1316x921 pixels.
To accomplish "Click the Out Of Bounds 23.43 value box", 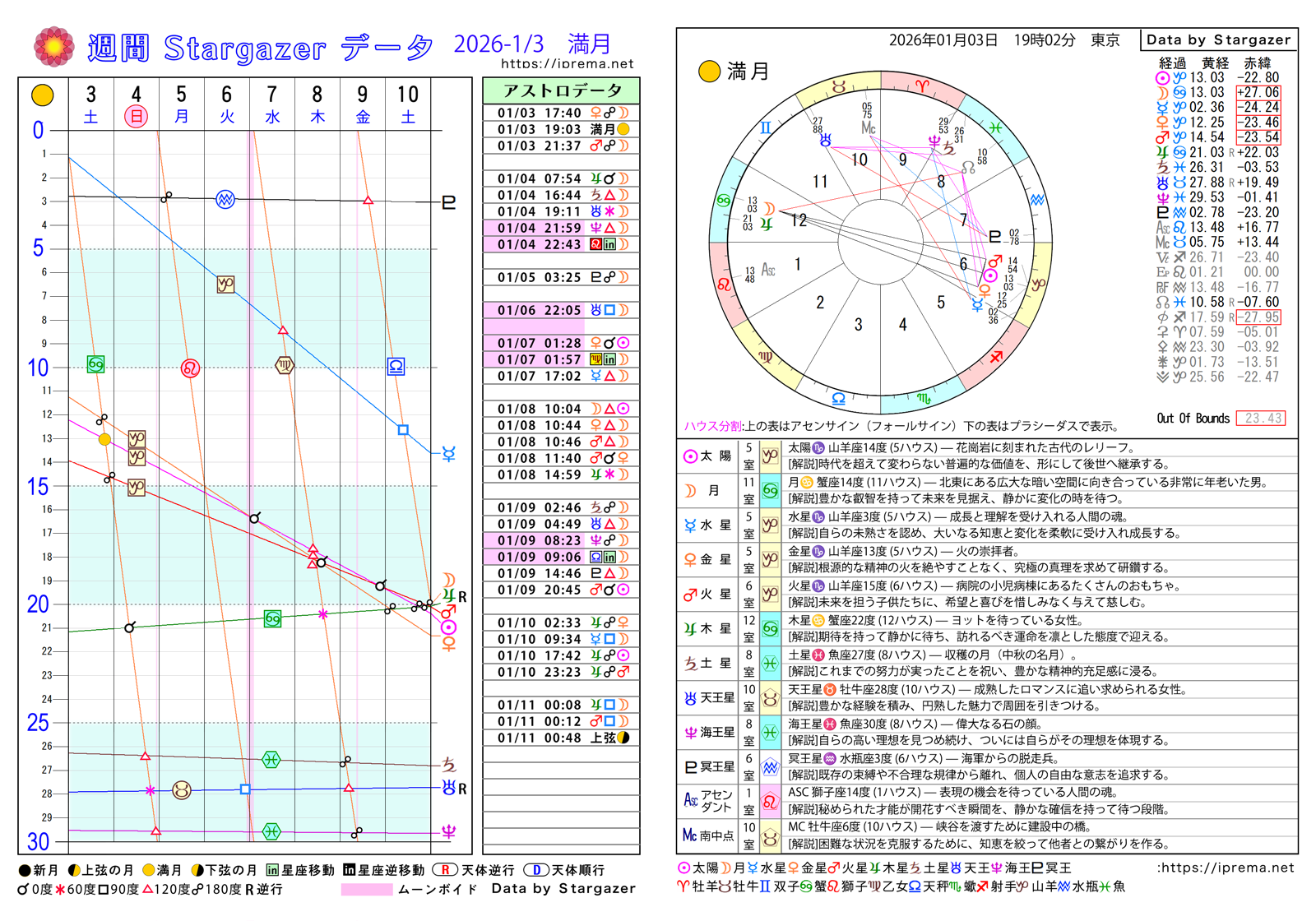I will pos(1263,419).
